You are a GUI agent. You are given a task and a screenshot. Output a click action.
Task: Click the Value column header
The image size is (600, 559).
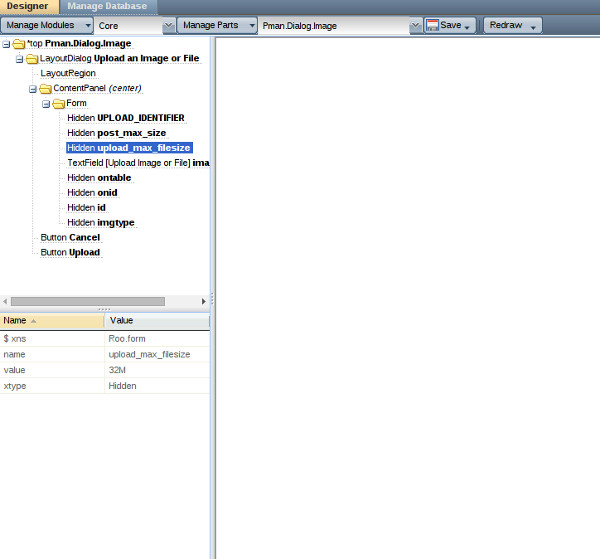tap(157, 321)
